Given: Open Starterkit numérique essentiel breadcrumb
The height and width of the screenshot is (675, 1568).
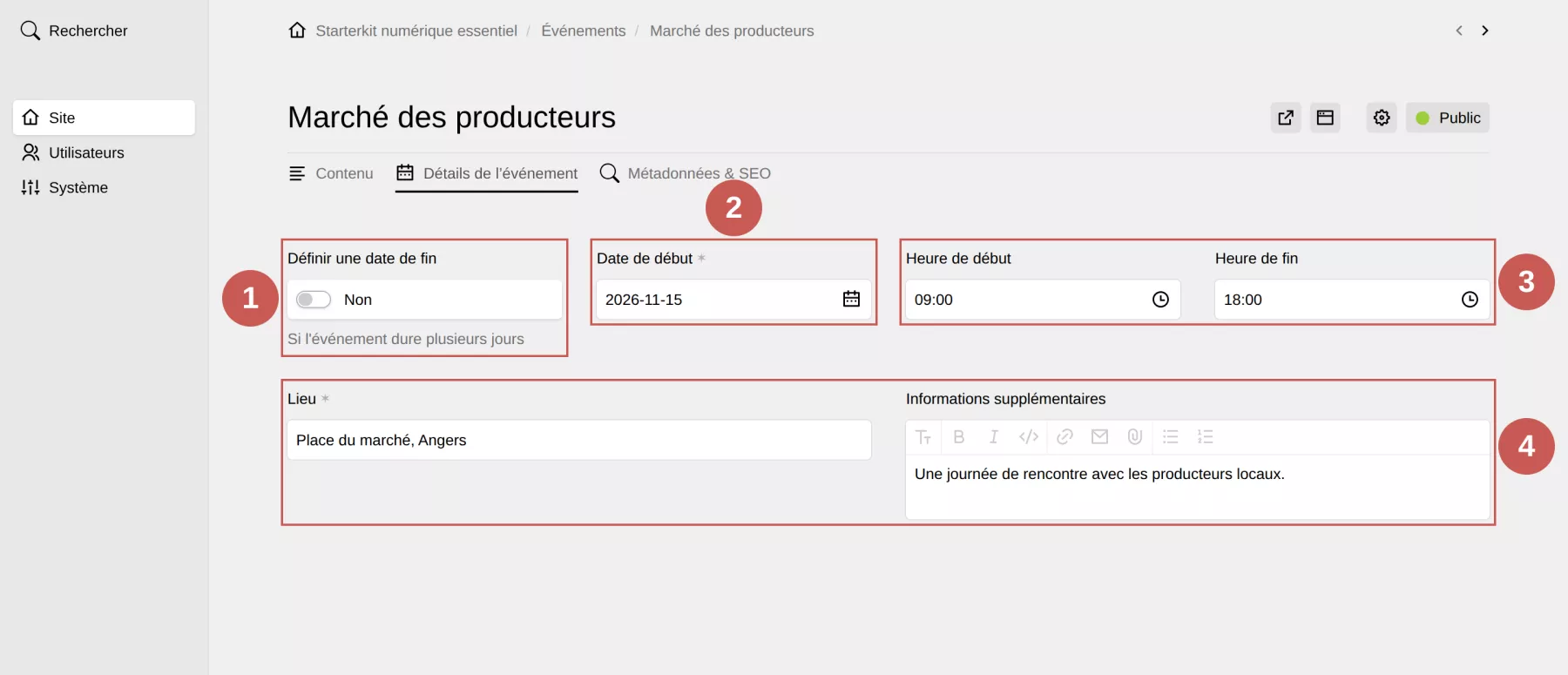Looking at the screenshot, I should click(416, 30).
